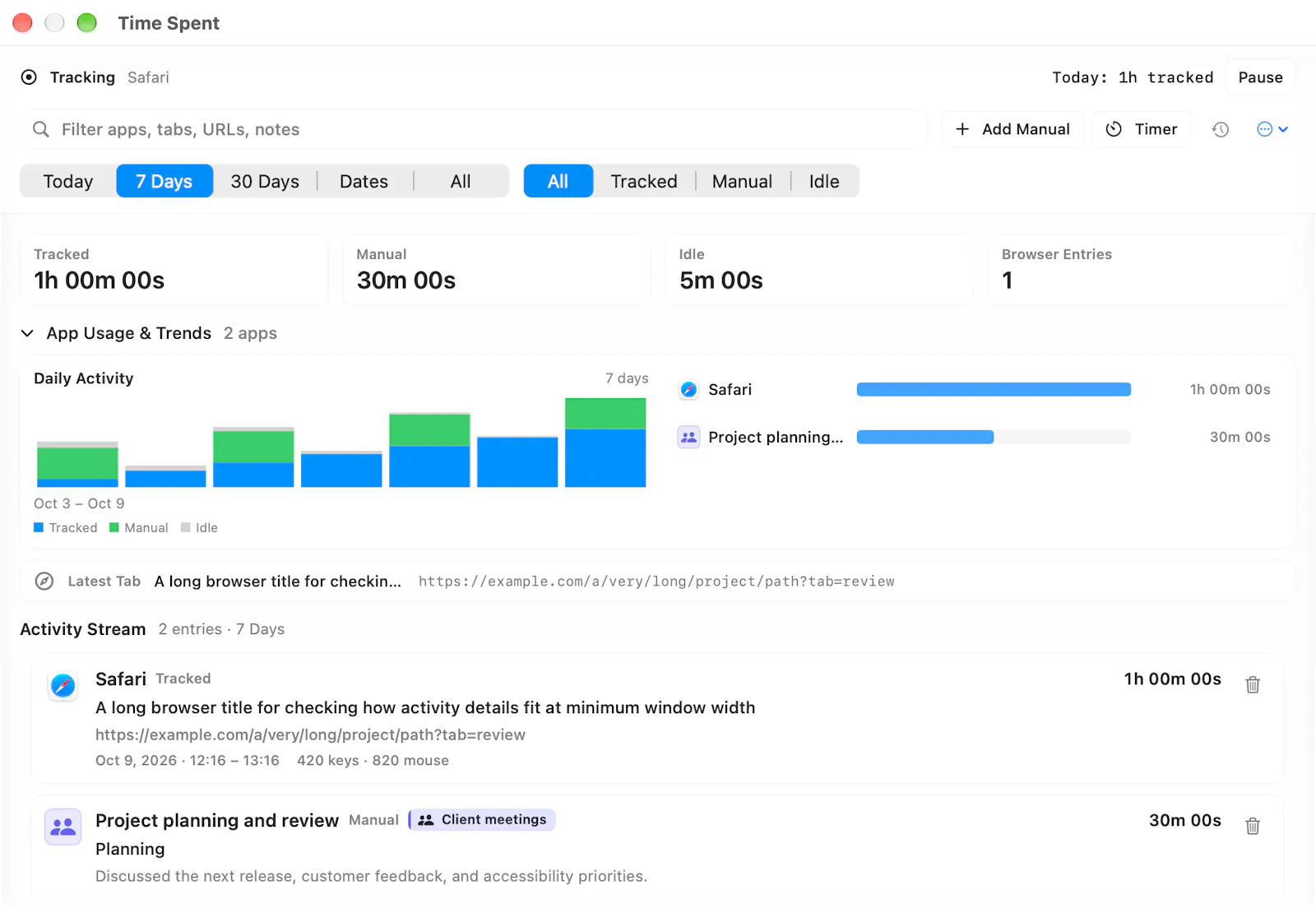Click the Idle 5m 00s summary card
Image resolution: width=1316 pixels, height=913 pixels.
819,270
